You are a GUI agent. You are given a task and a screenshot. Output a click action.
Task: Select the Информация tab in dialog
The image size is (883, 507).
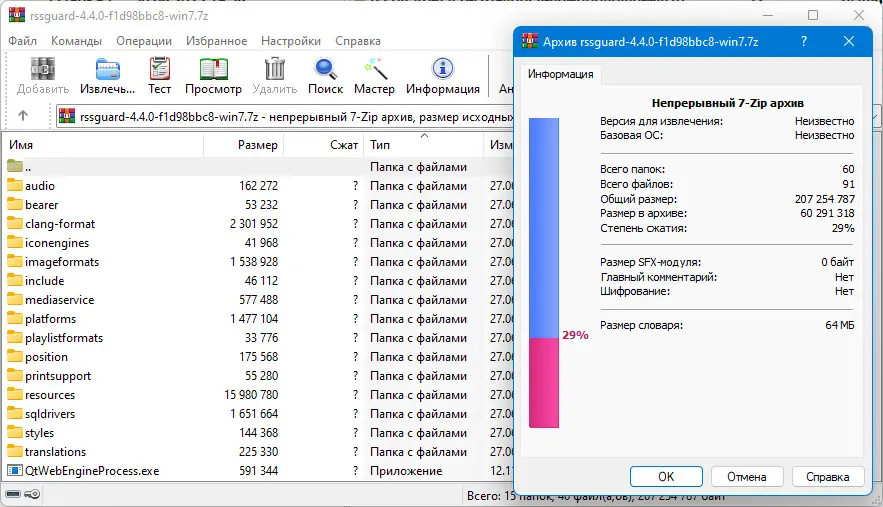coord(560,74)
